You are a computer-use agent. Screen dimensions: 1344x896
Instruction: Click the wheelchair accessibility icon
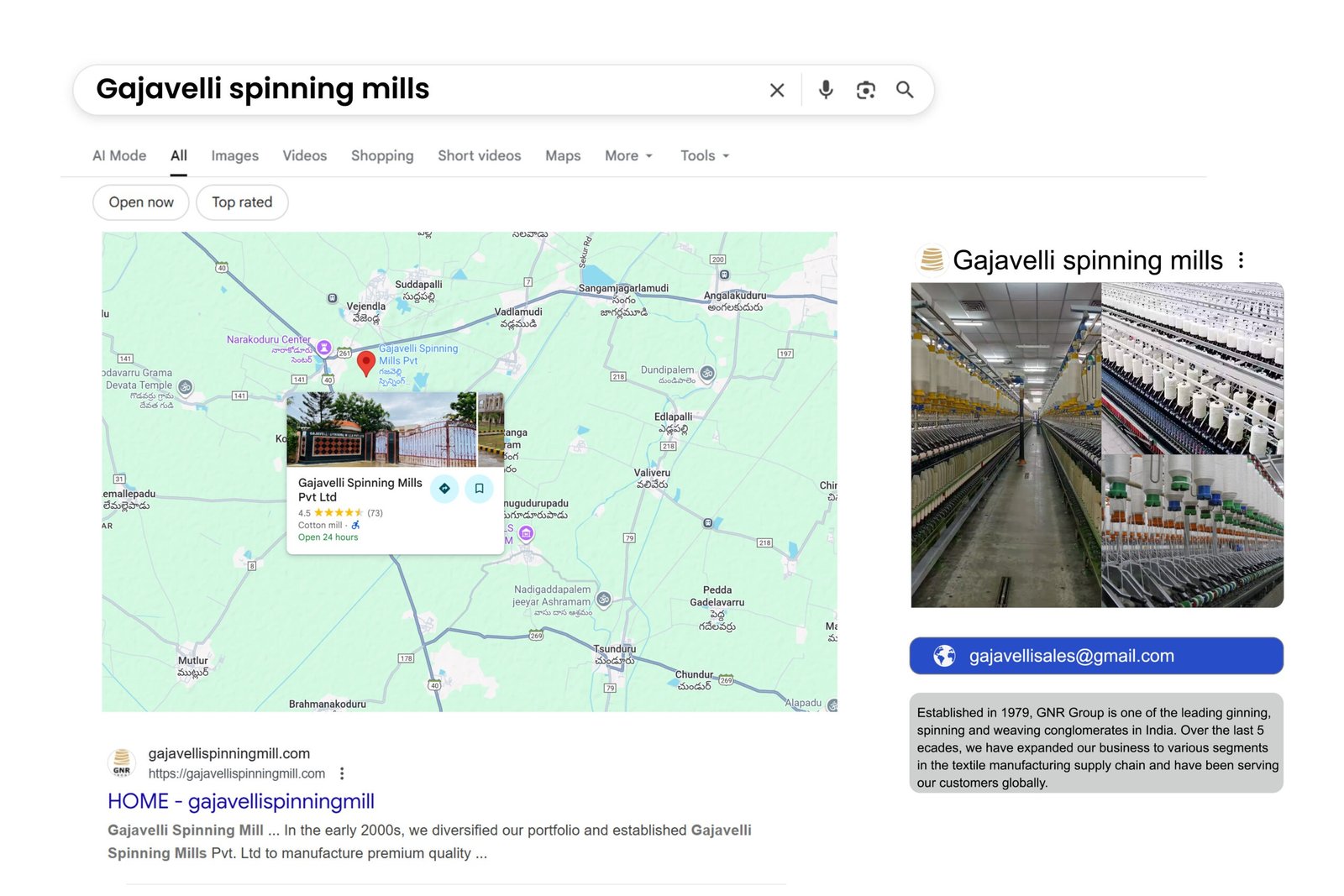click(355, 524)
